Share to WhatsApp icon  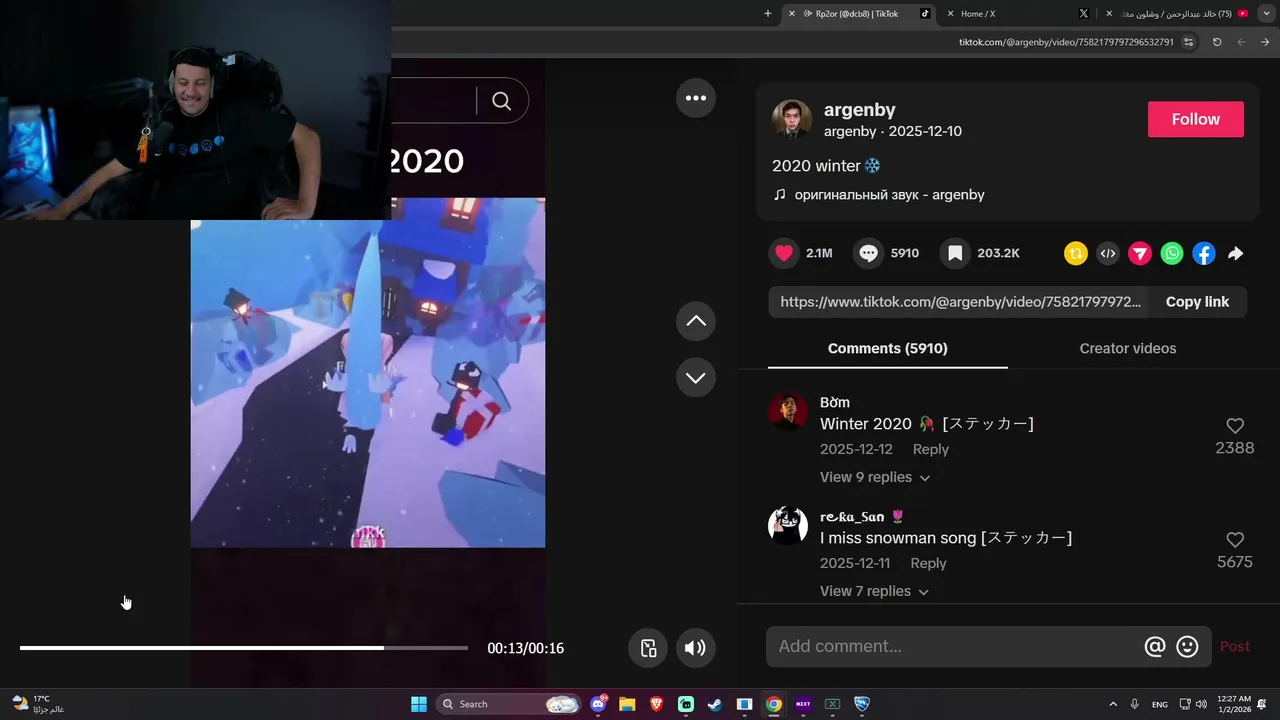point(1172,254)
